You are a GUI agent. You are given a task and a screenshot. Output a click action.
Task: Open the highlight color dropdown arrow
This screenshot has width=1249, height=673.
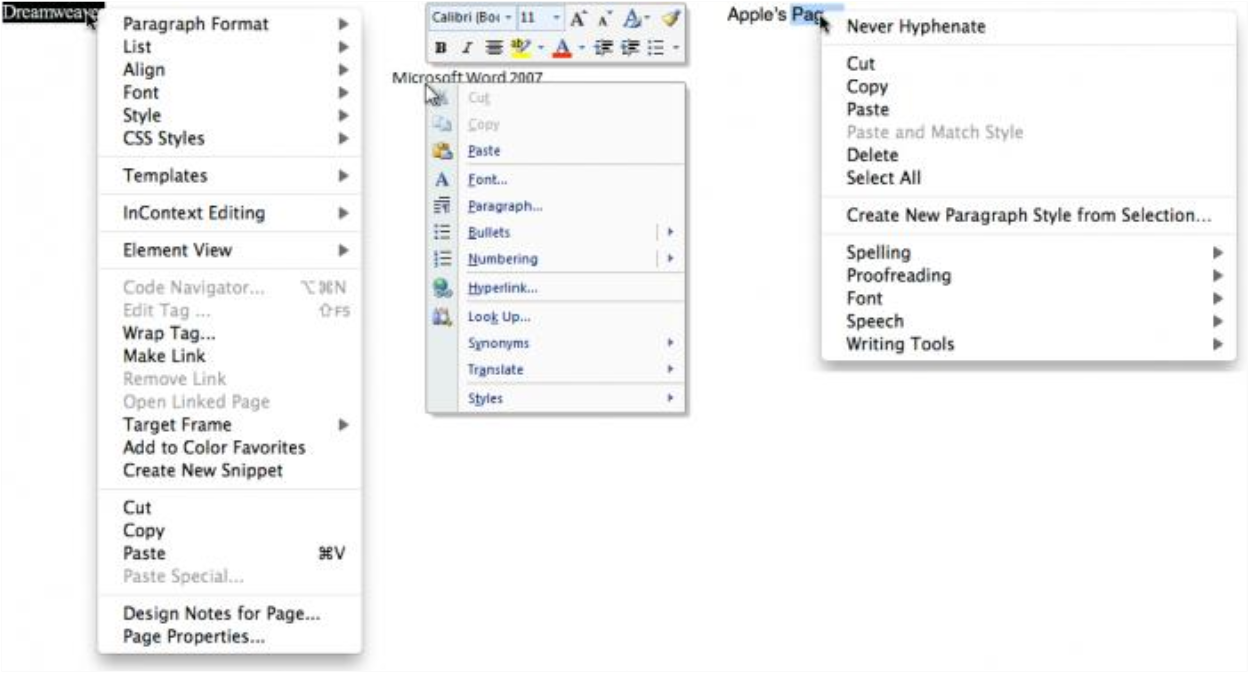[541, 47]
